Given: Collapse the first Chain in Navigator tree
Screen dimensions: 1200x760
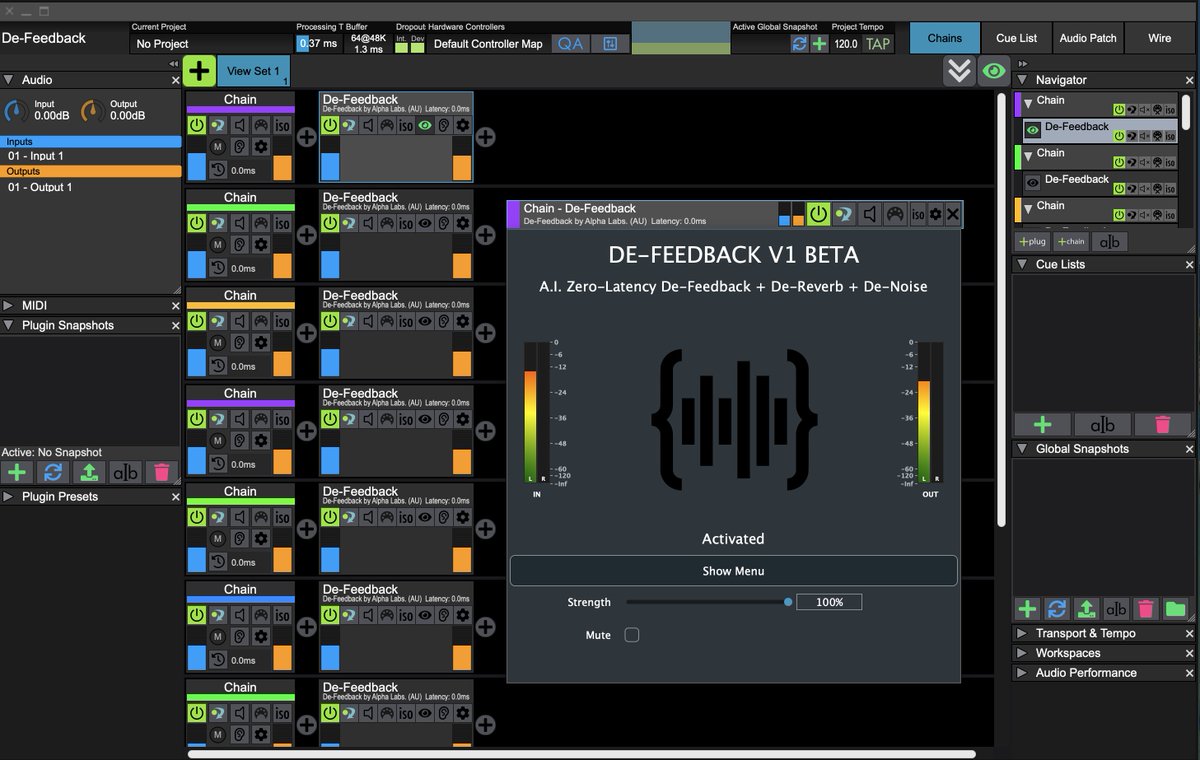Looking at the screenshot, I should pos(1028,103).
